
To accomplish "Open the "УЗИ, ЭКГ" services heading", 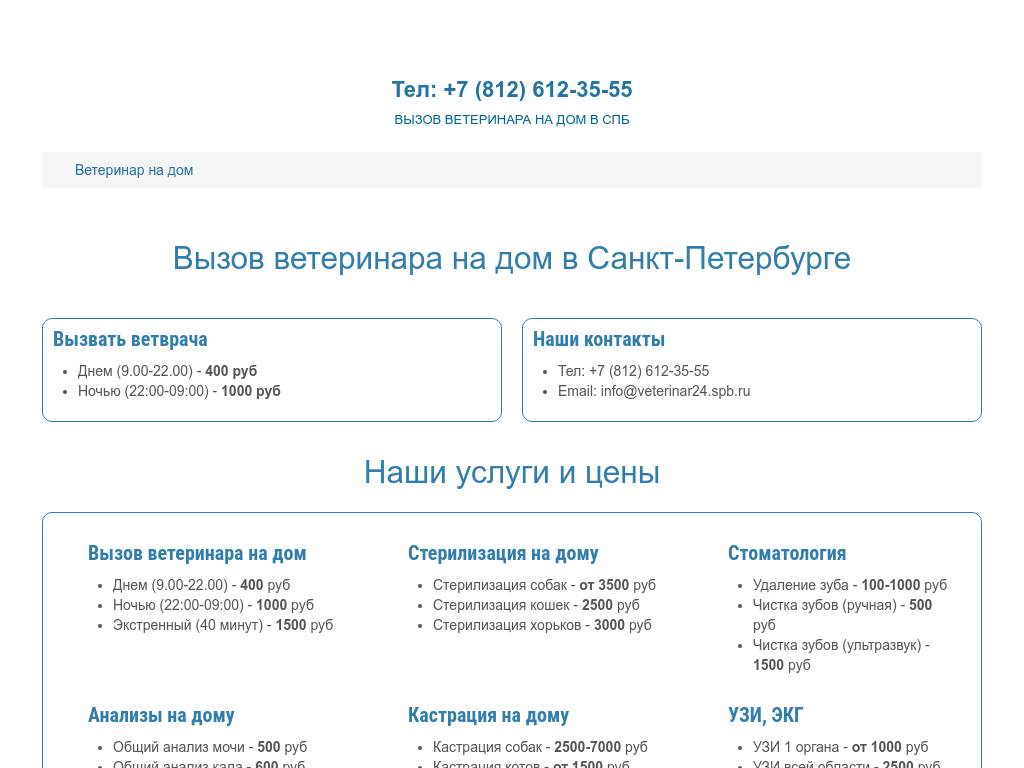I will click(x=765, y=715).
